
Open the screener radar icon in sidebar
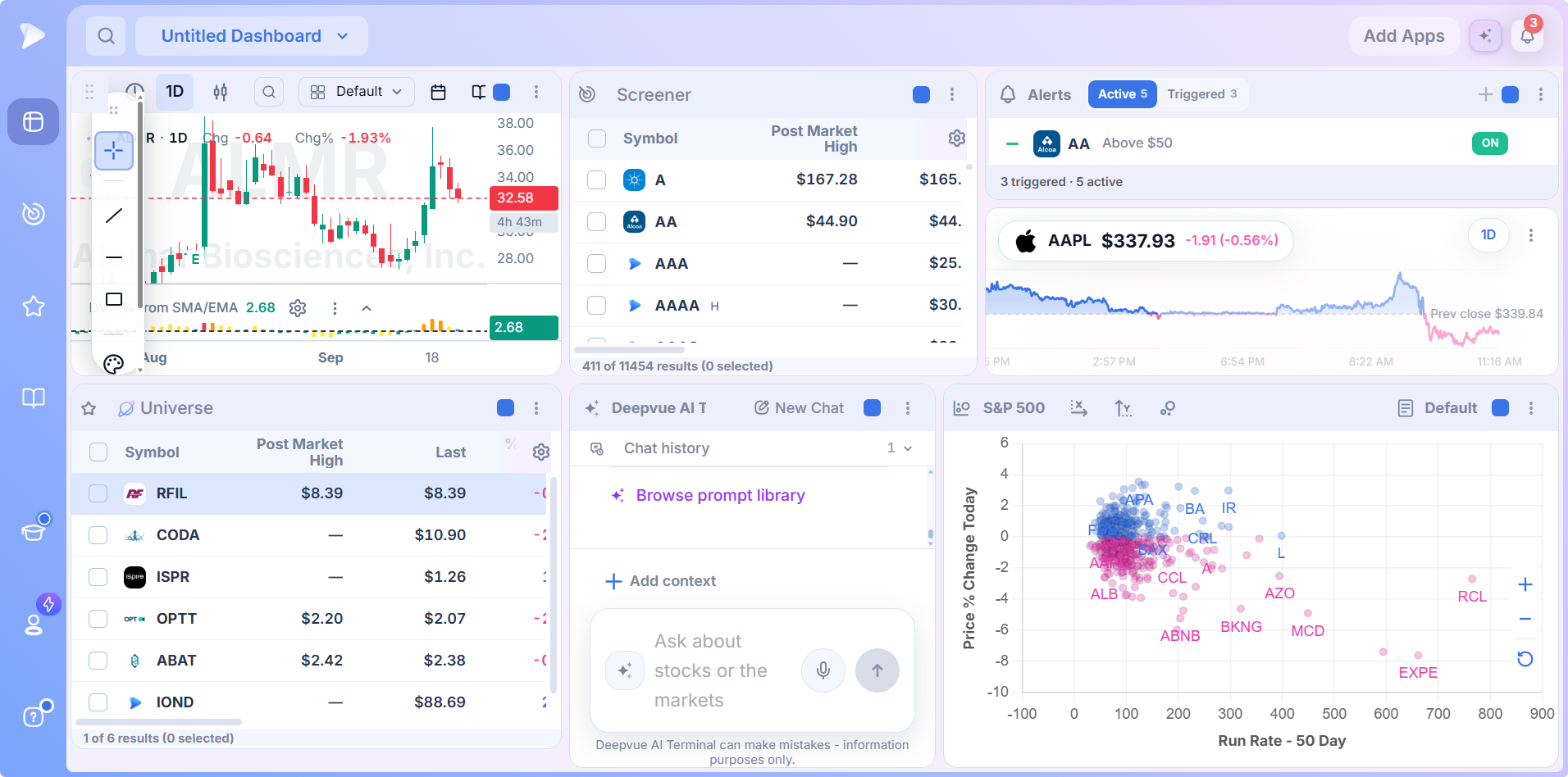tap(33, 214)
